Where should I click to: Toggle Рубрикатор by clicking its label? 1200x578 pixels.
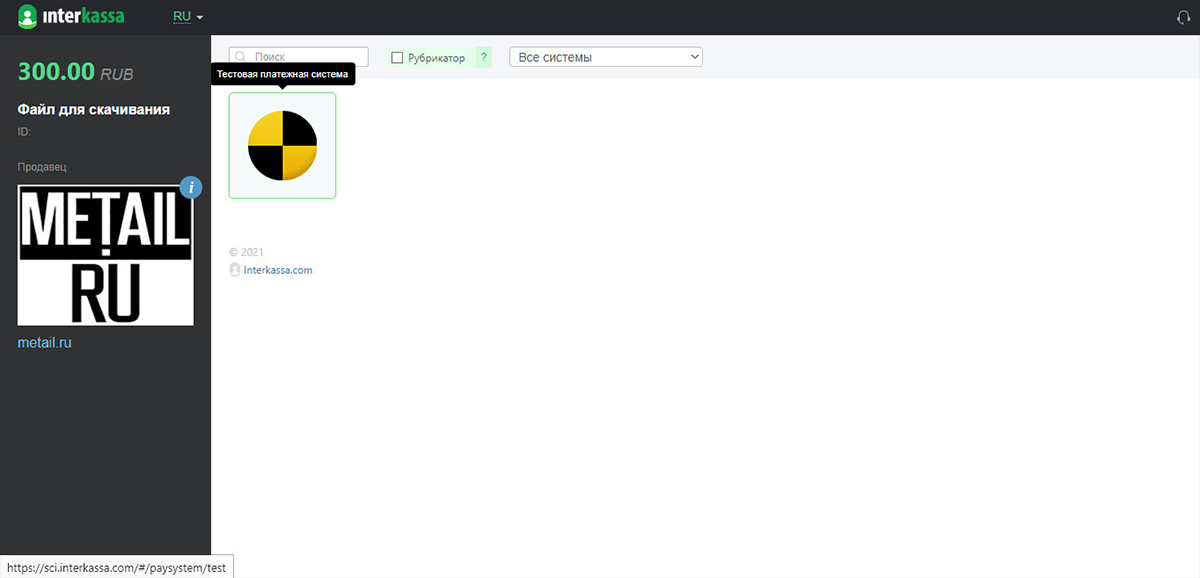coord(436,58)
